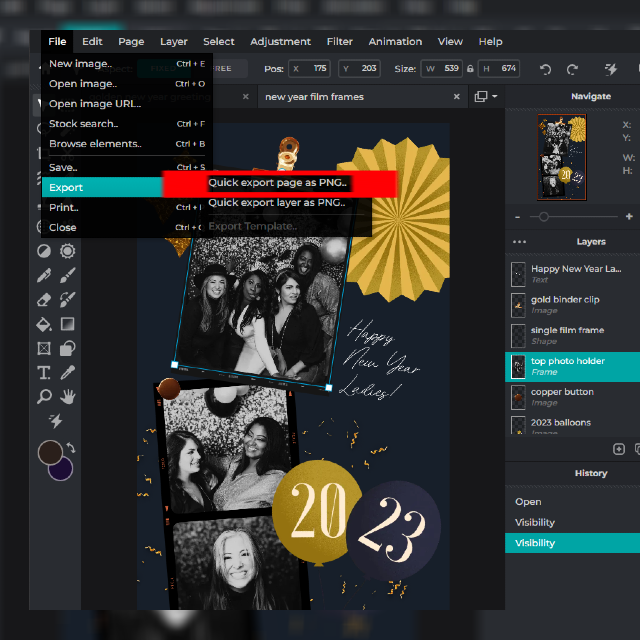Click the Redo arrow

[572, 69]
